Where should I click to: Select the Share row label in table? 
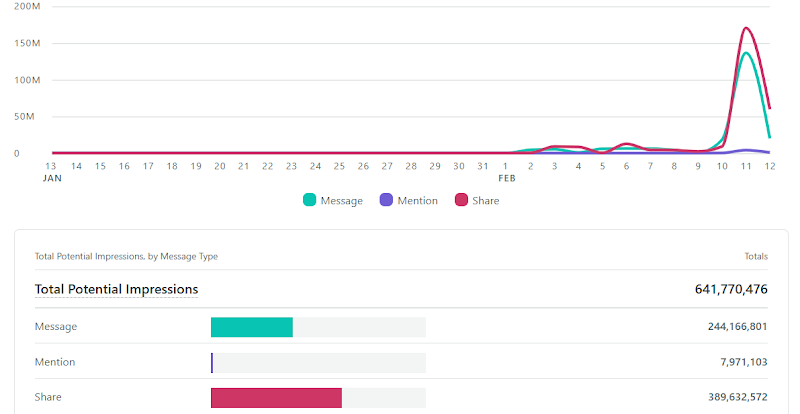pos(48,398)
